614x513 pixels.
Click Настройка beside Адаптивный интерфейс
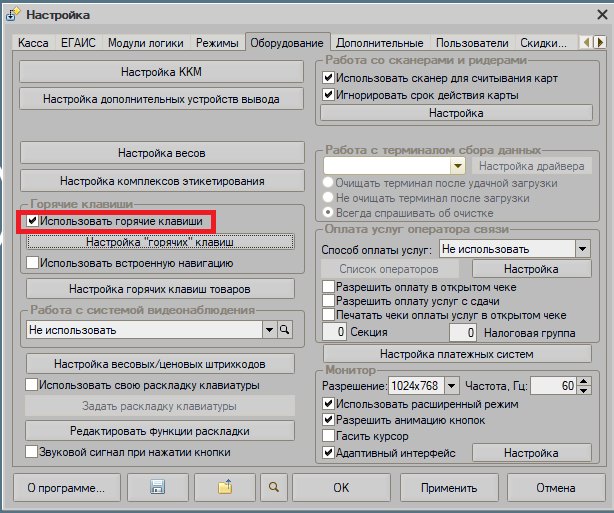click(531, 453)
